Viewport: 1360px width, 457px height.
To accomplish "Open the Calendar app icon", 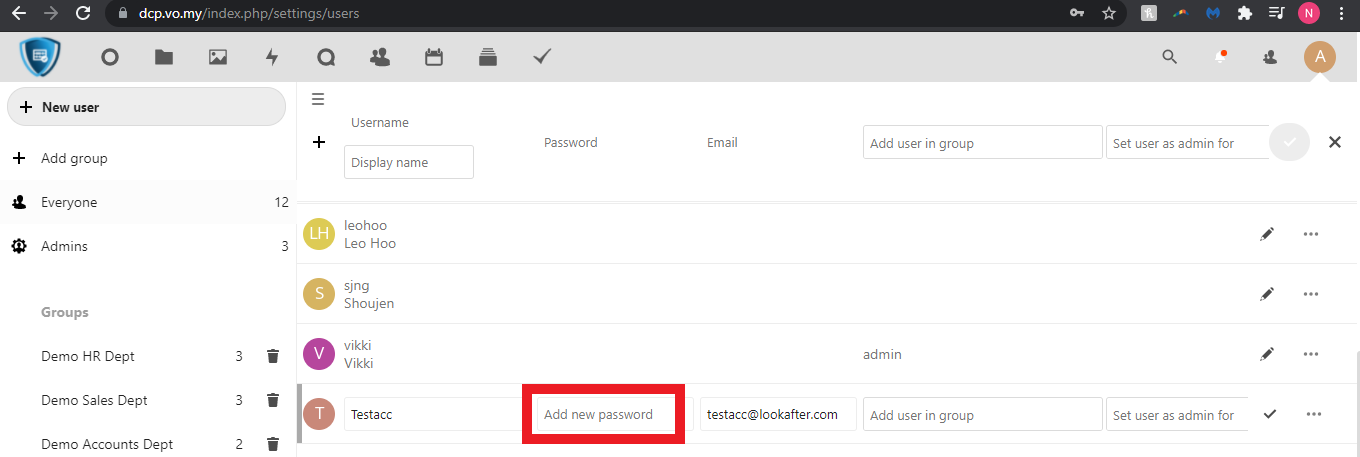I will [x=434, y=57].
